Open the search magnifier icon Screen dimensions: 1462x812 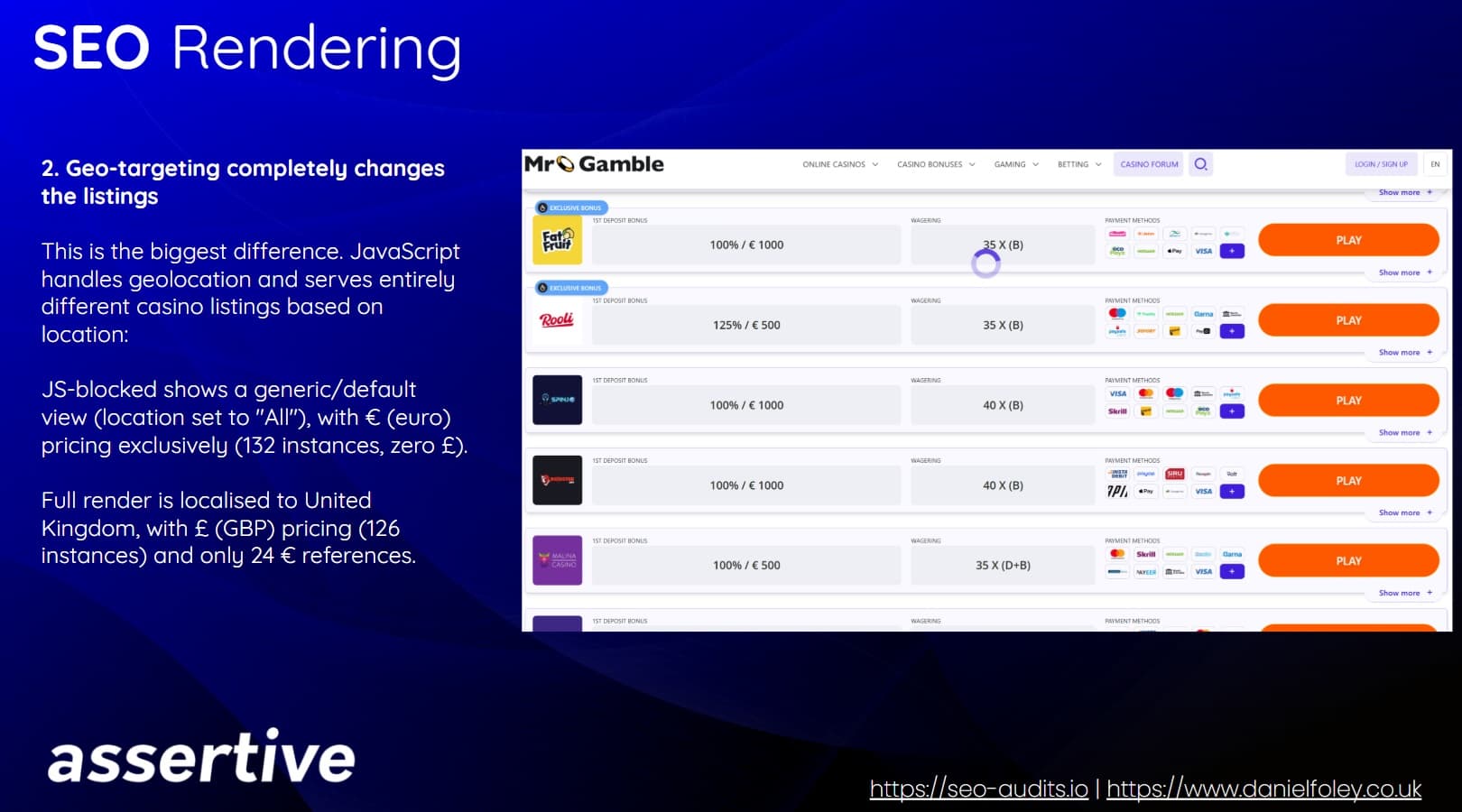coord(1200,164)
